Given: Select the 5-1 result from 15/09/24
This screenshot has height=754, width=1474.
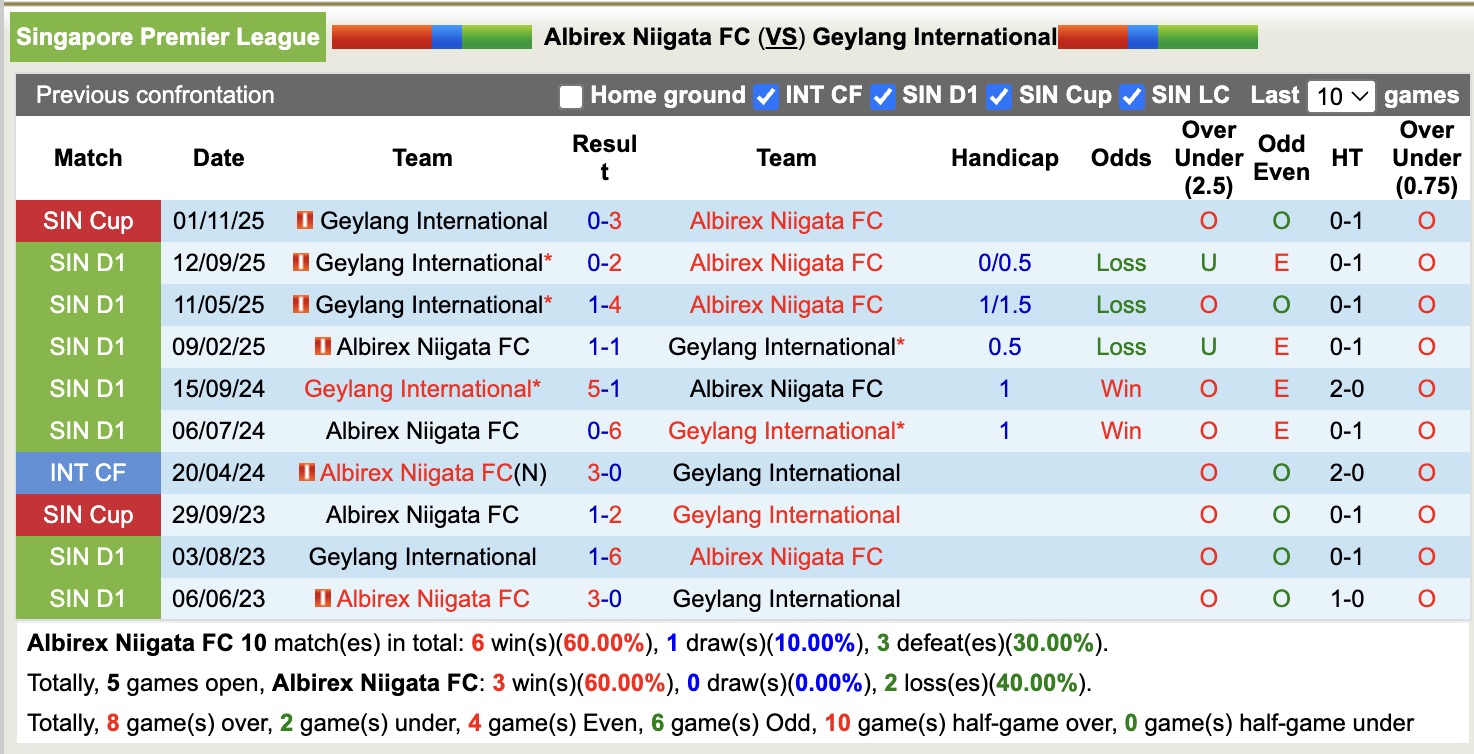Looking at the screenshot, I should (x=601, y=388).
